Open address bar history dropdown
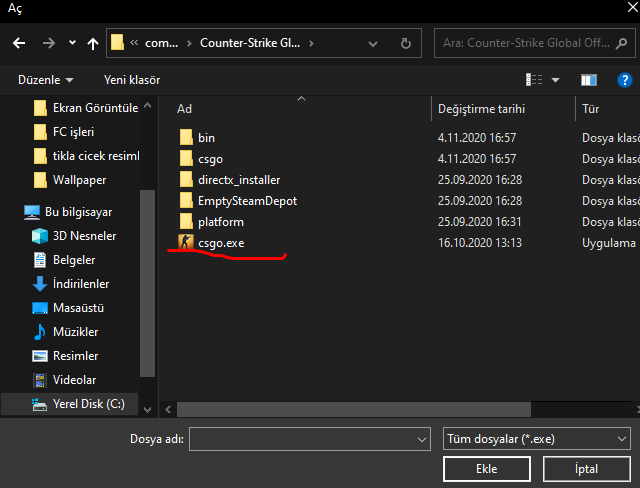 [x=373, y=44]
